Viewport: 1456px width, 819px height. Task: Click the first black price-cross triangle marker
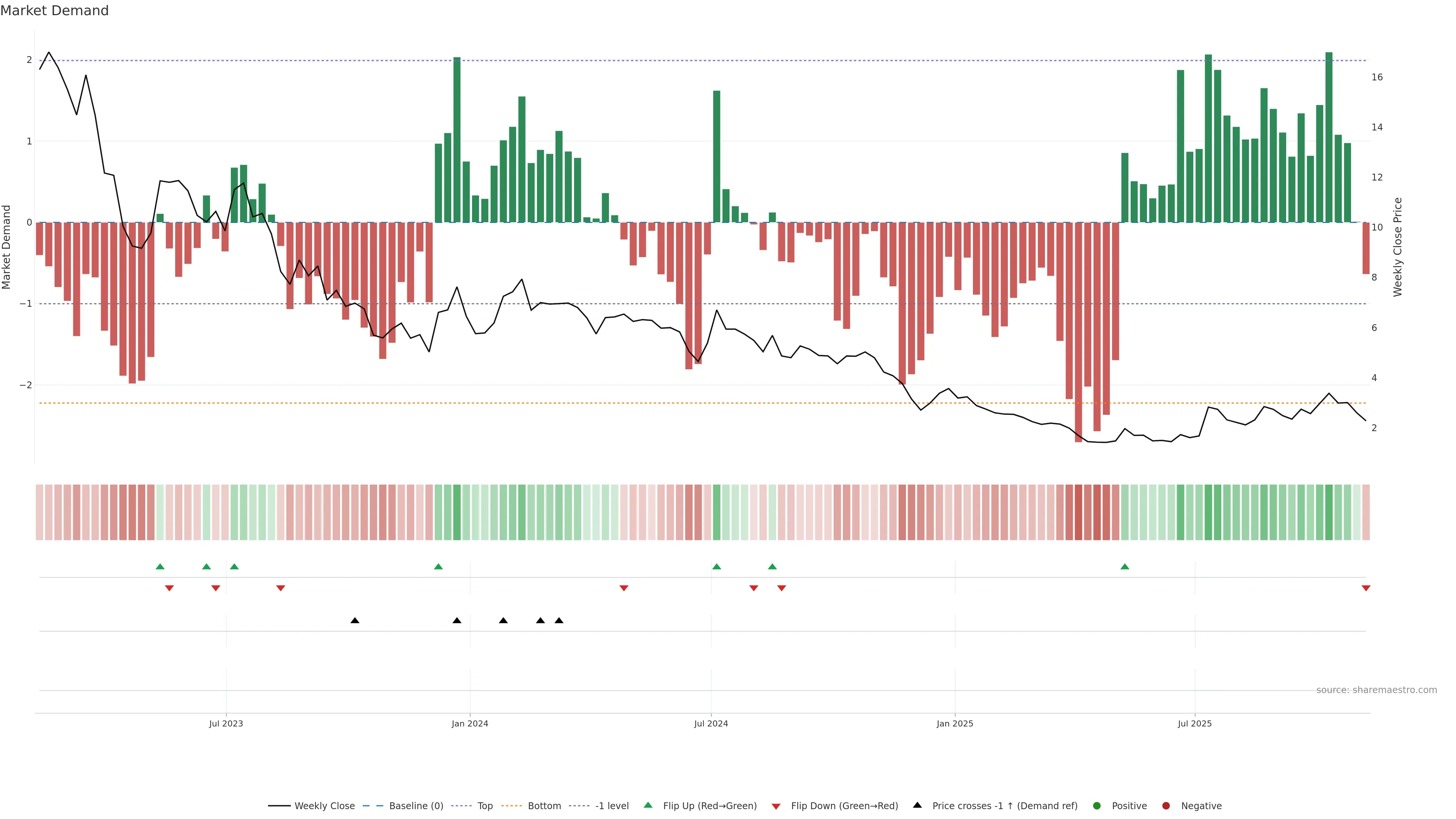(x=355, y=620)
